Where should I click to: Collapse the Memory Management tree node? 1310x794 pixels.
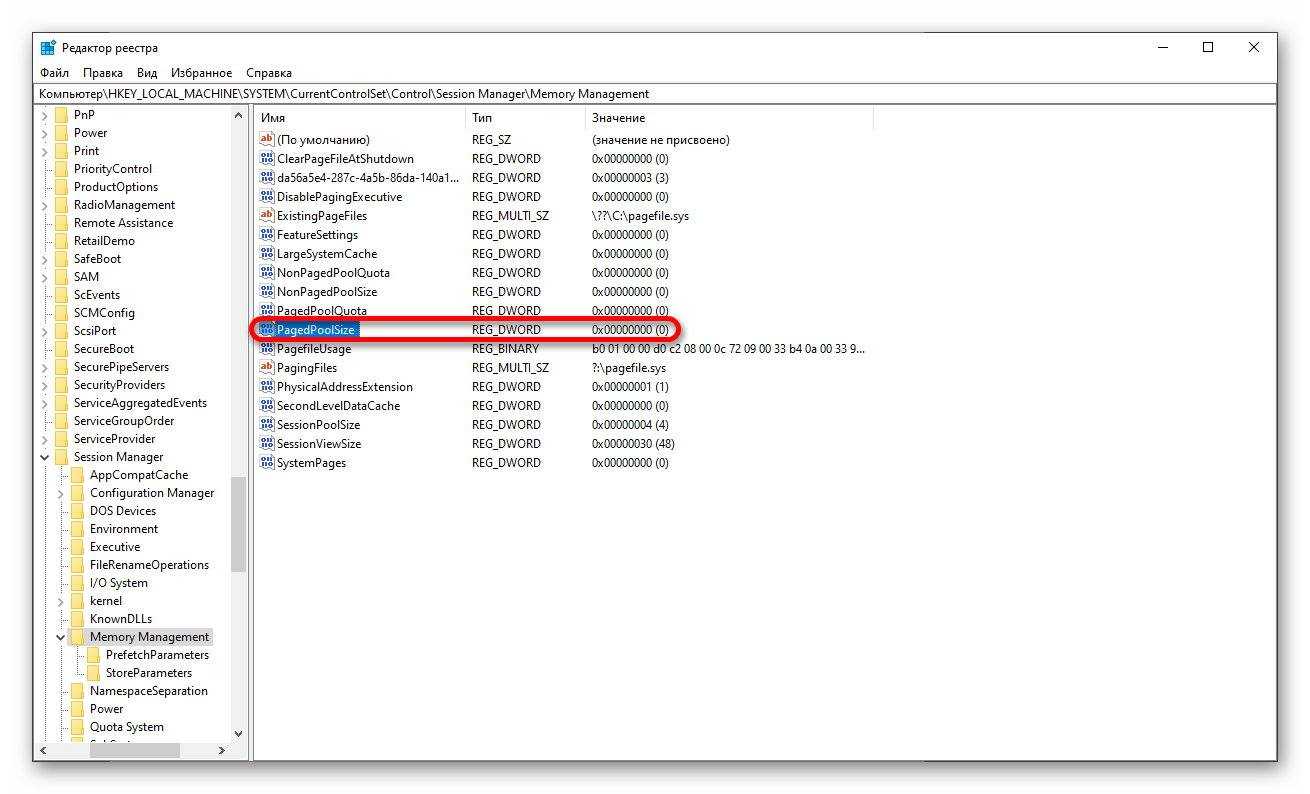[61, 637]
